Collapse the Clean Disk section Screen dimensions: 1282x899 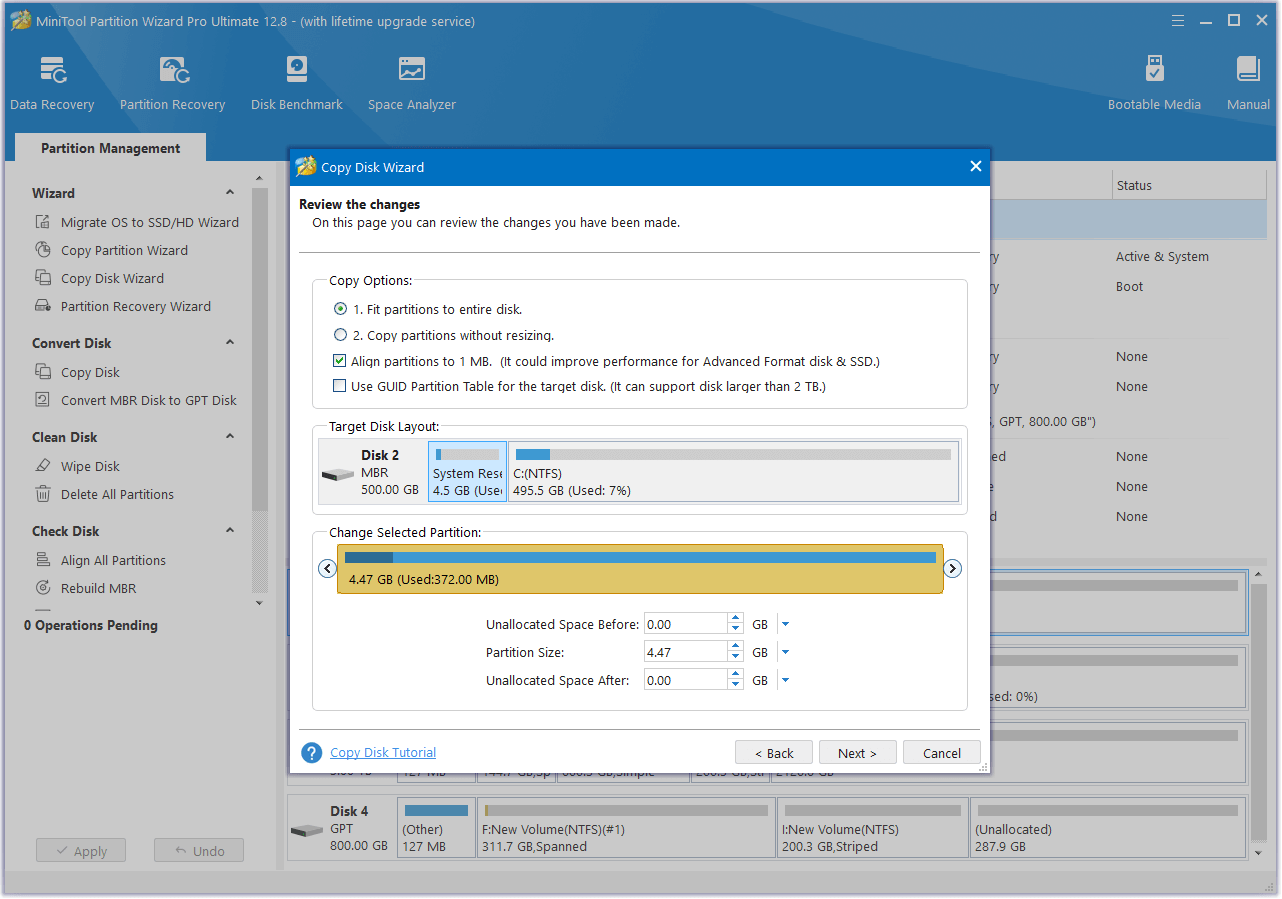pos(230,437)
